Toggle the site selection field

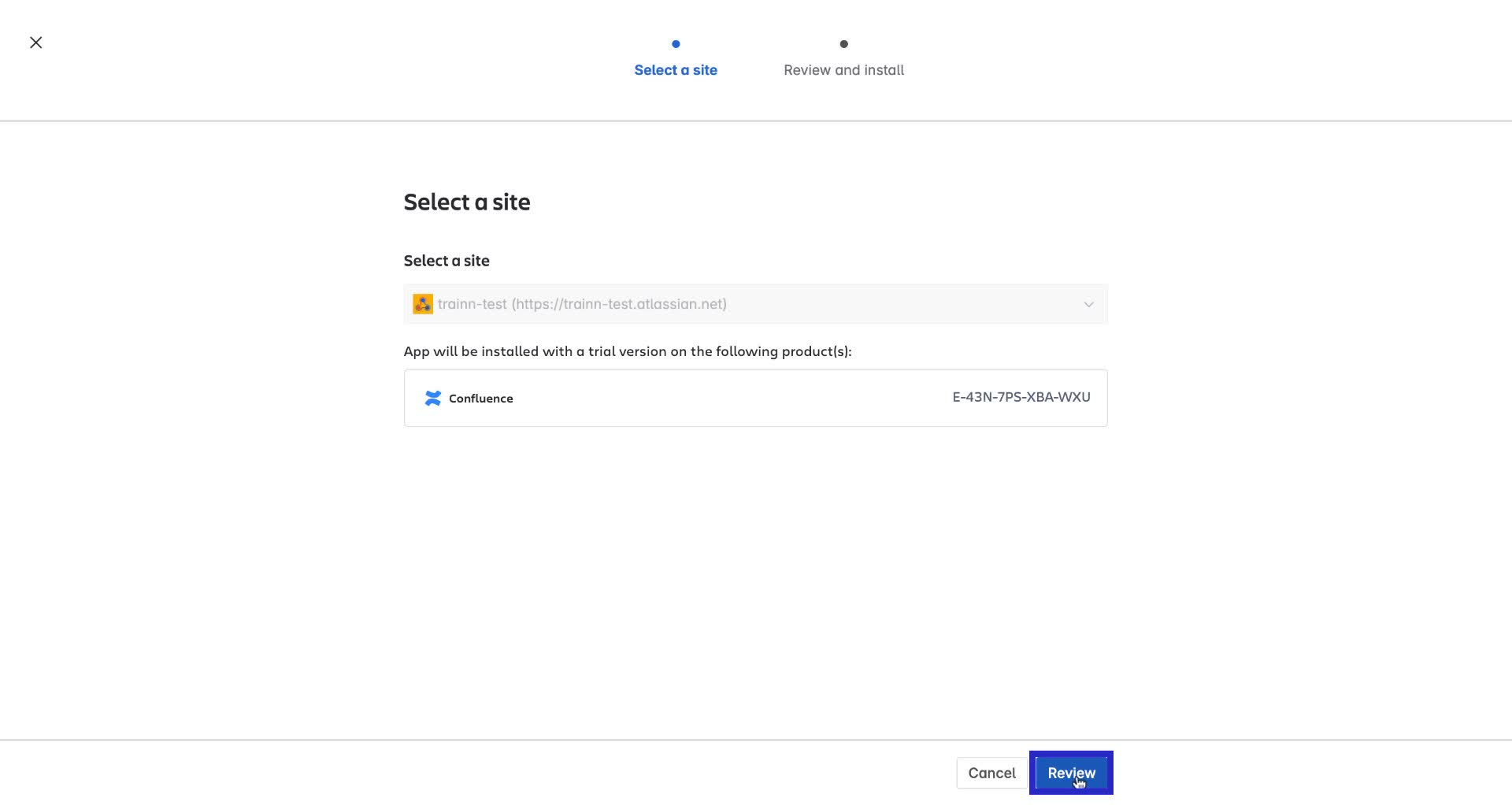(755, 304)
